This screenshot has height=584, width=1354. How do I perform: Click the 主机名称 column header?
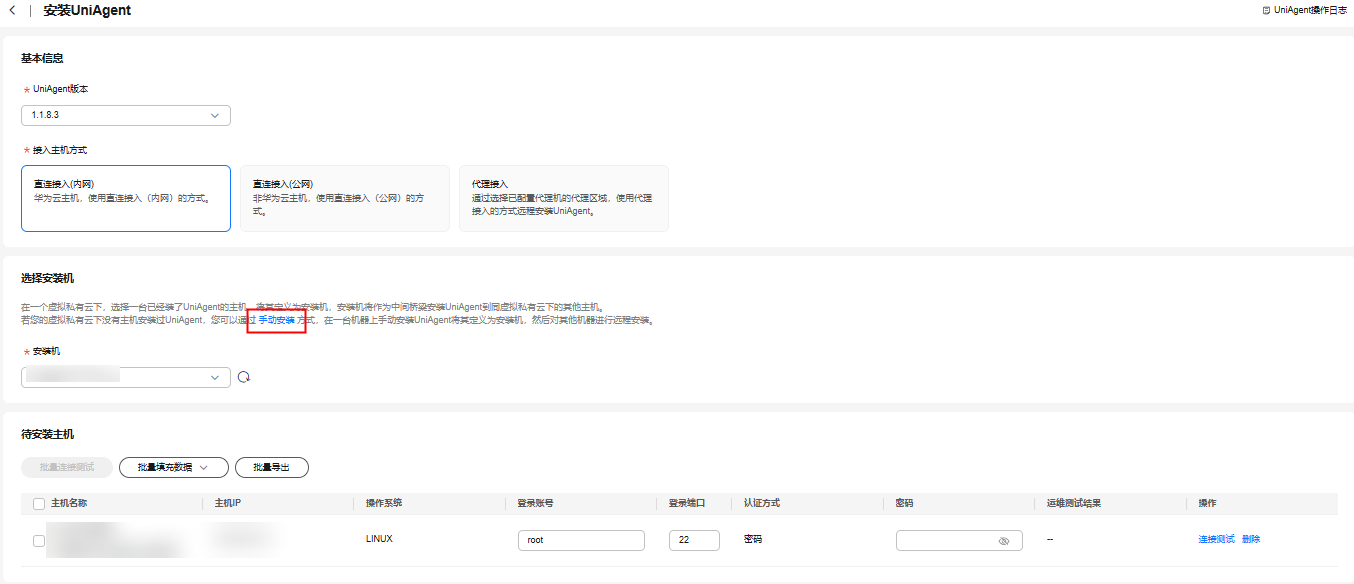(x=69, y=503)
